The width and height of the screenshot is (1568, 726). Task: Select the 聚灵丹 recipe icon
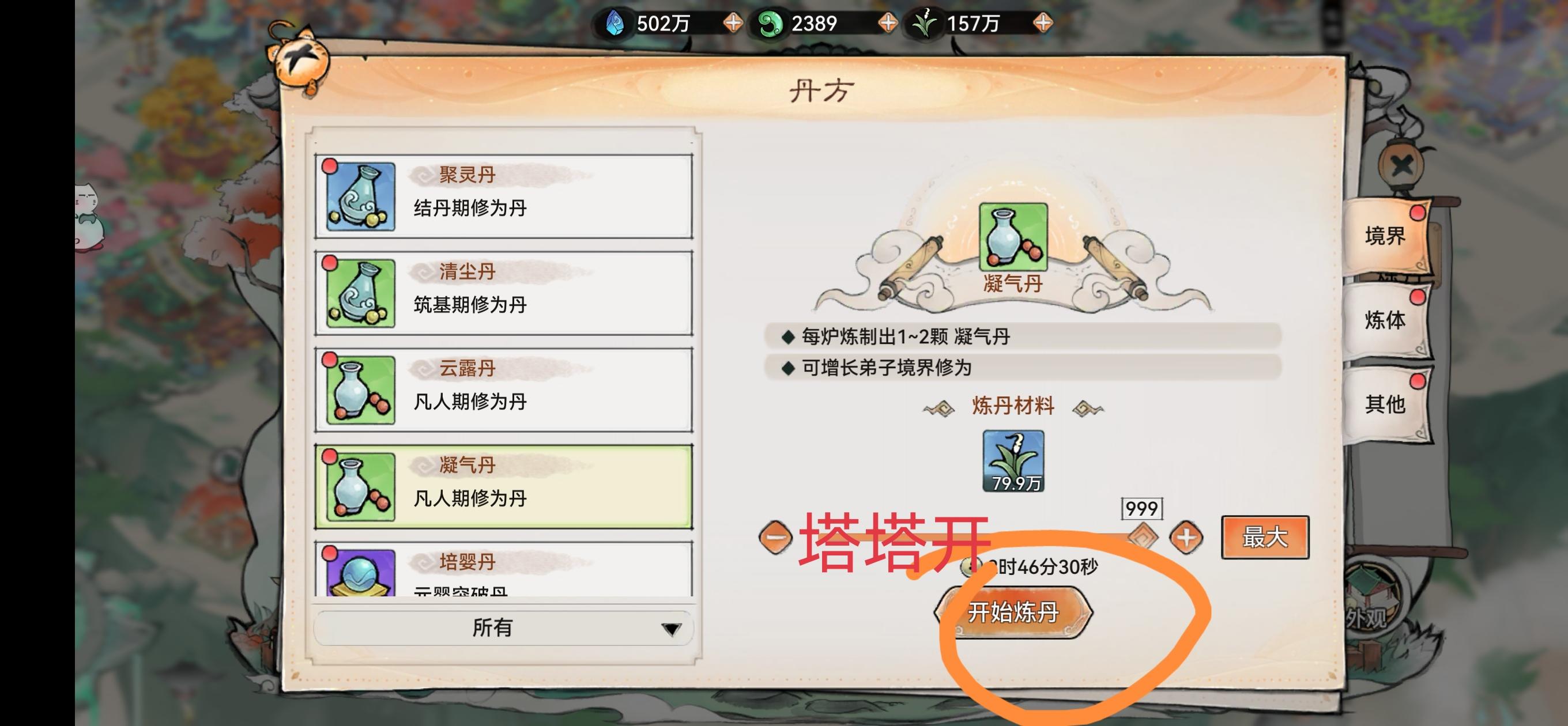pyautogui.click(x=360, y=196)
